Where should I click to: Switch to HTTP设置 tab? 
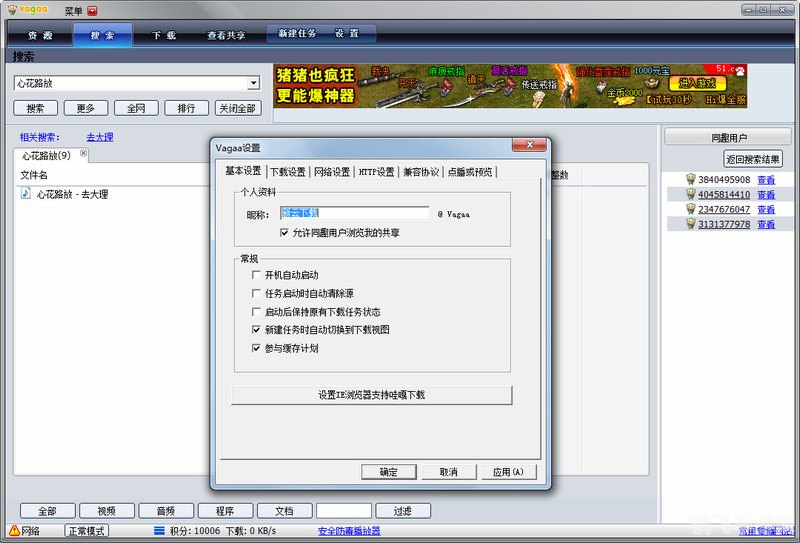[x=377, y=172]
